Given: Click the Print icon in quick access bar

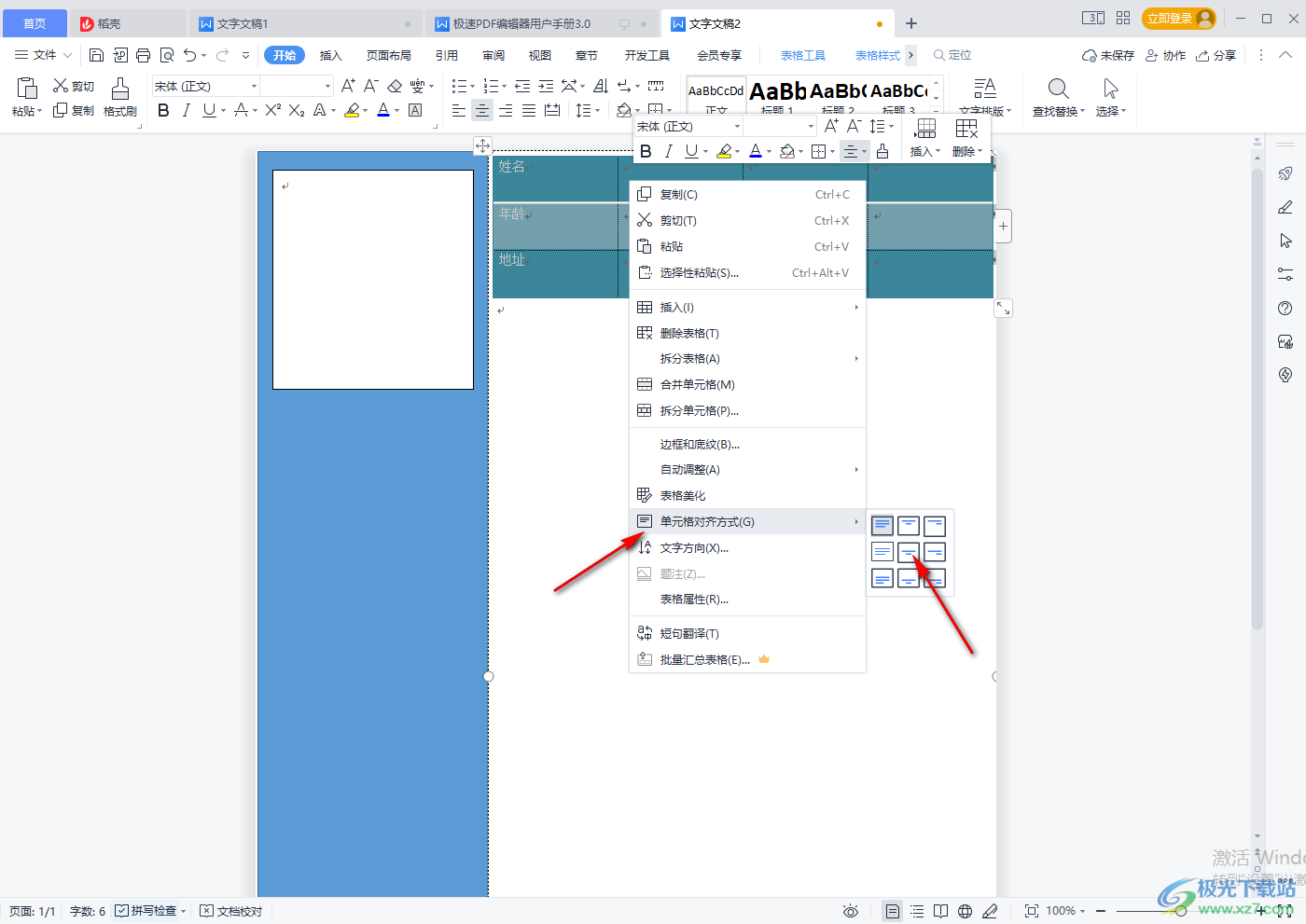Looking at the screenshot, I should 143,55.
